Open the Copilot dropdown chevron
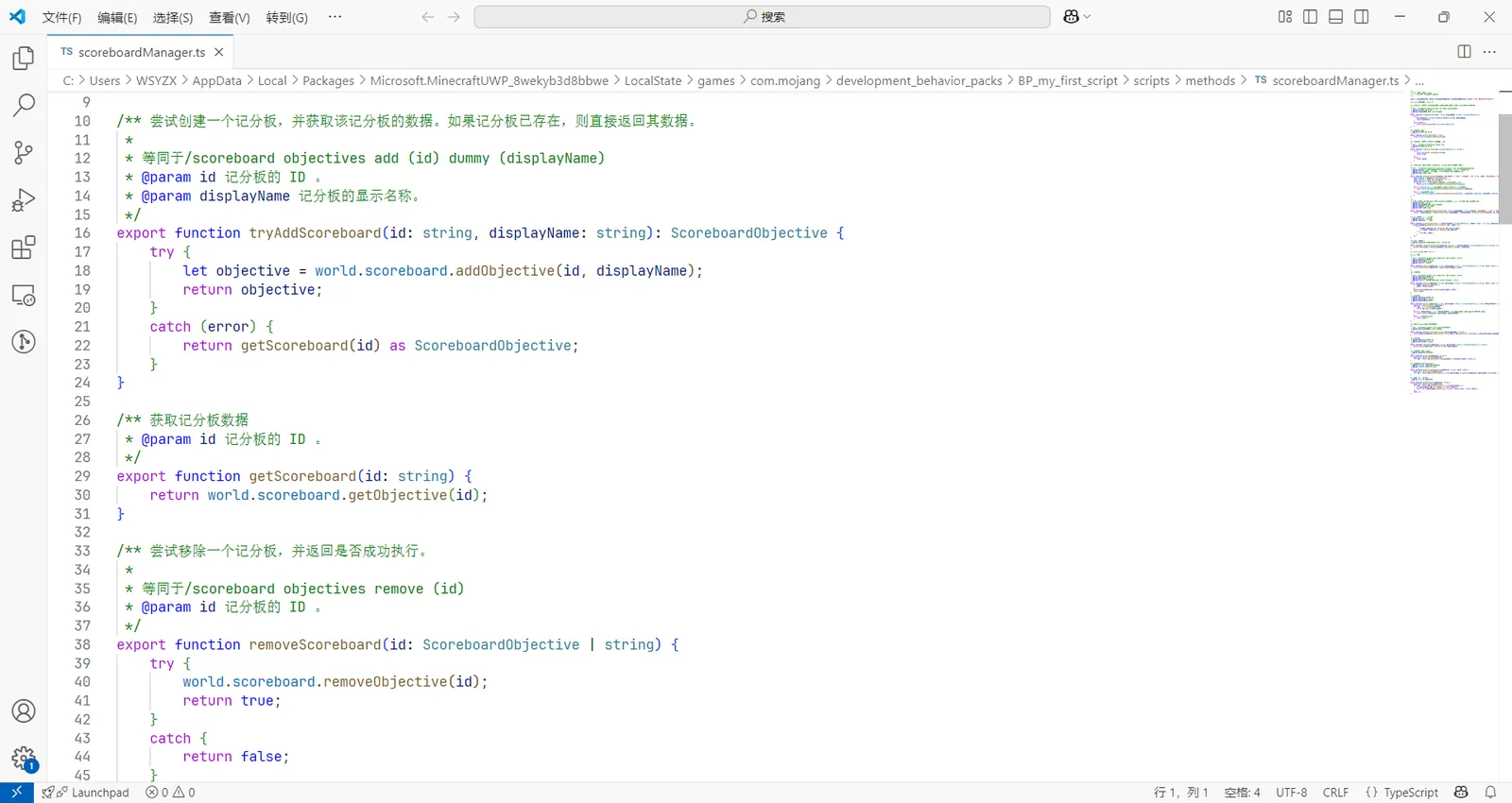 [x=1087, y=17]
